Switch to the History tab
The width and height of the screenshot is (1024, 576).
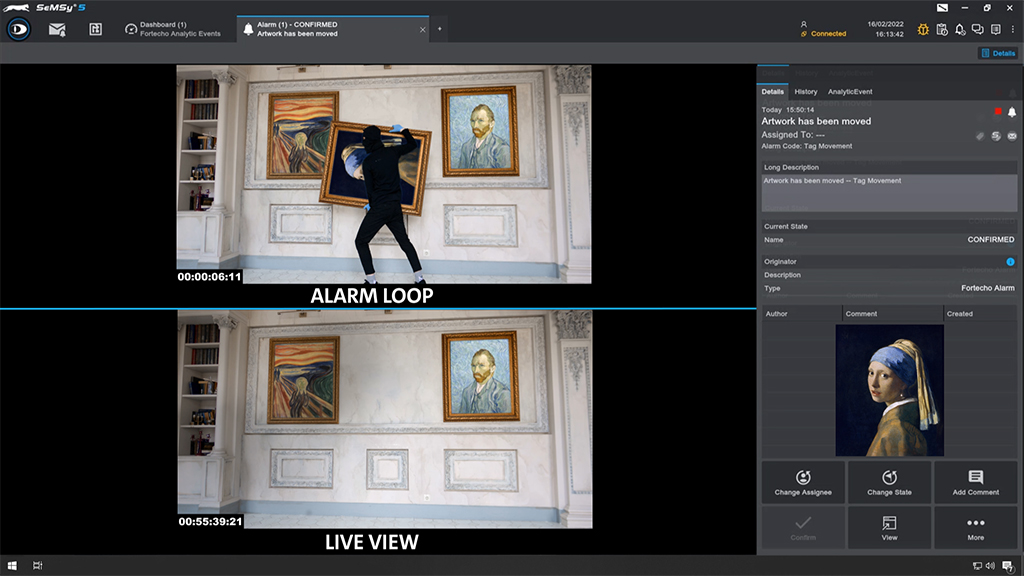point(806,92)
